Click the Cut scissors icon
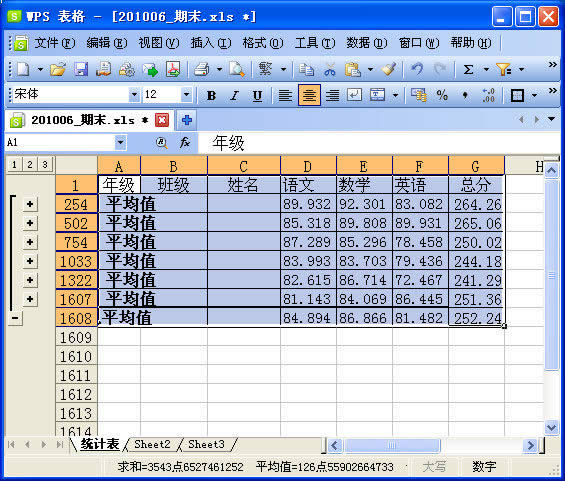Viewport: 565px width, 481px height. (330, 69)
